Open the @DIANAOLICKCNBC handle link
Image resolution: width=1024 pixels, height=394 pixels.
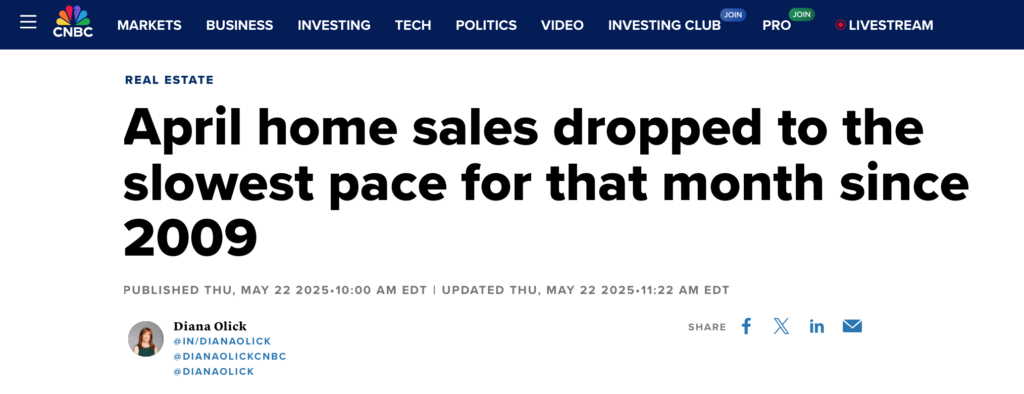230,356
